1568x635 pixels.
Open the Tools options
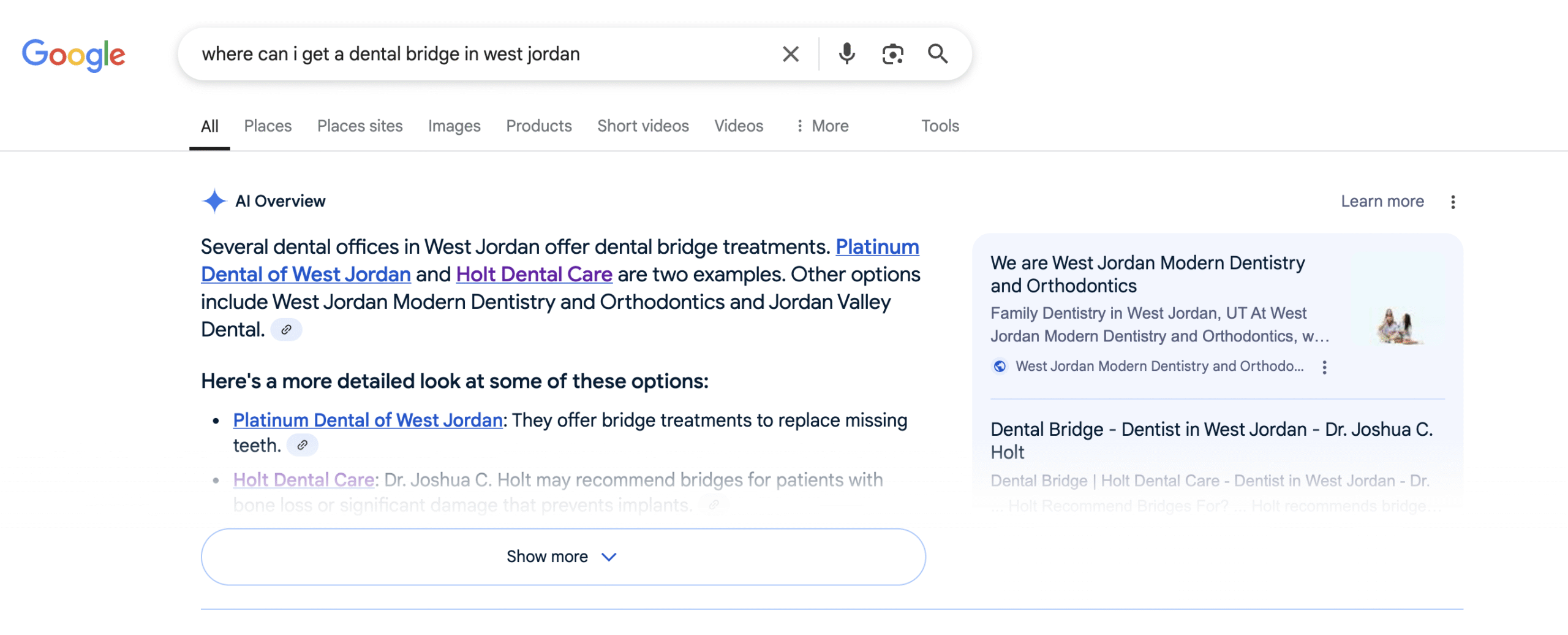pyautogui.click(x=940, y=126)
